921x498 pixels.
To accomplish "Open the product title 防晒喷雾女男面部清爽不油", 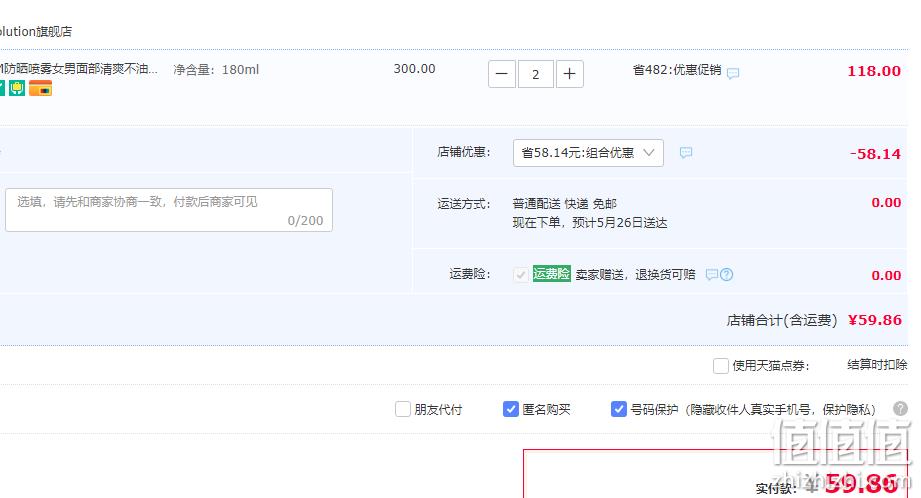I will point(79,69).
